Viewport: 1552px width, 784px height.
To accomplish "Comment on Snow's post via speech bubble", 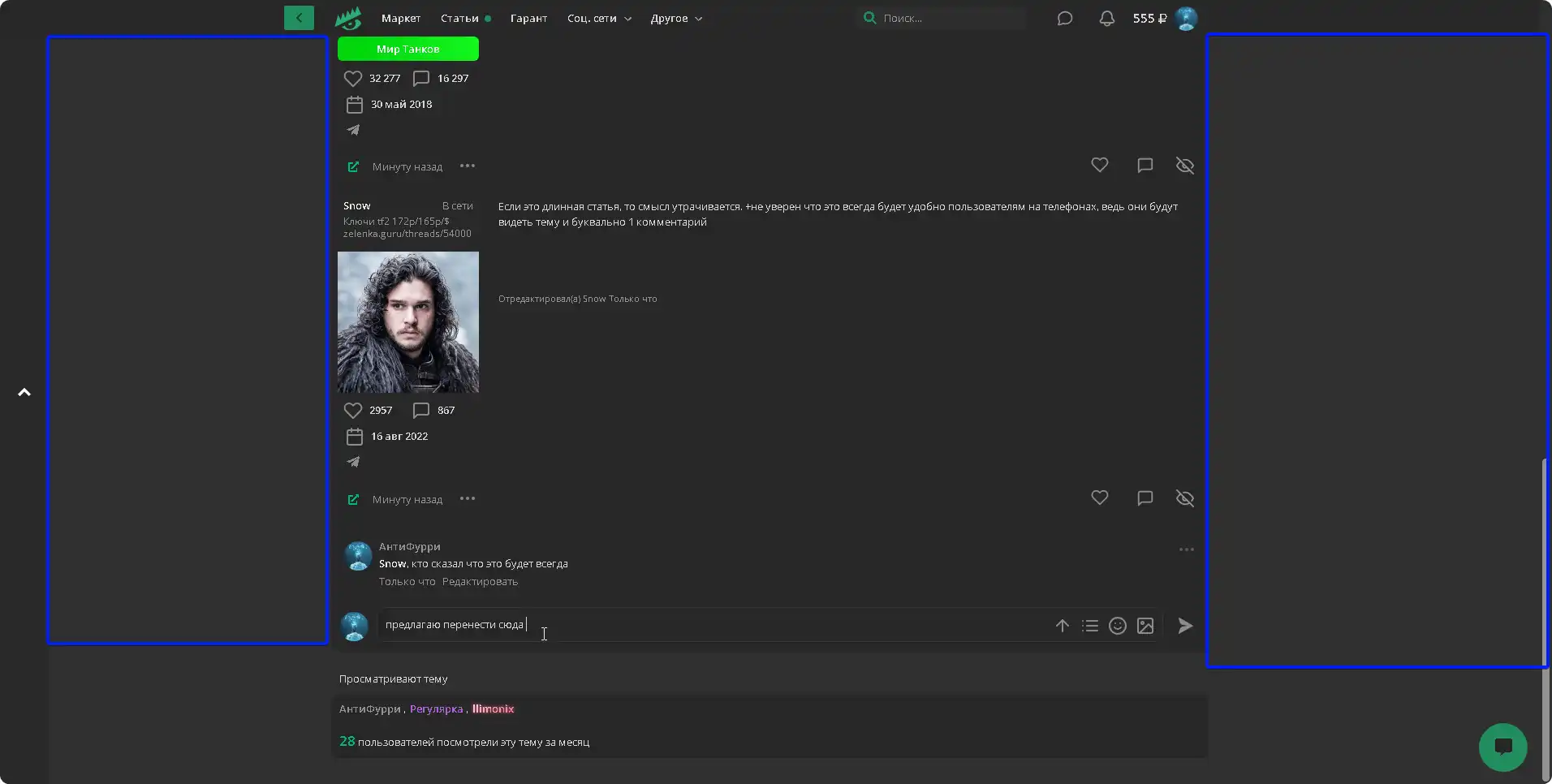I will click(x=1145, y=498).
